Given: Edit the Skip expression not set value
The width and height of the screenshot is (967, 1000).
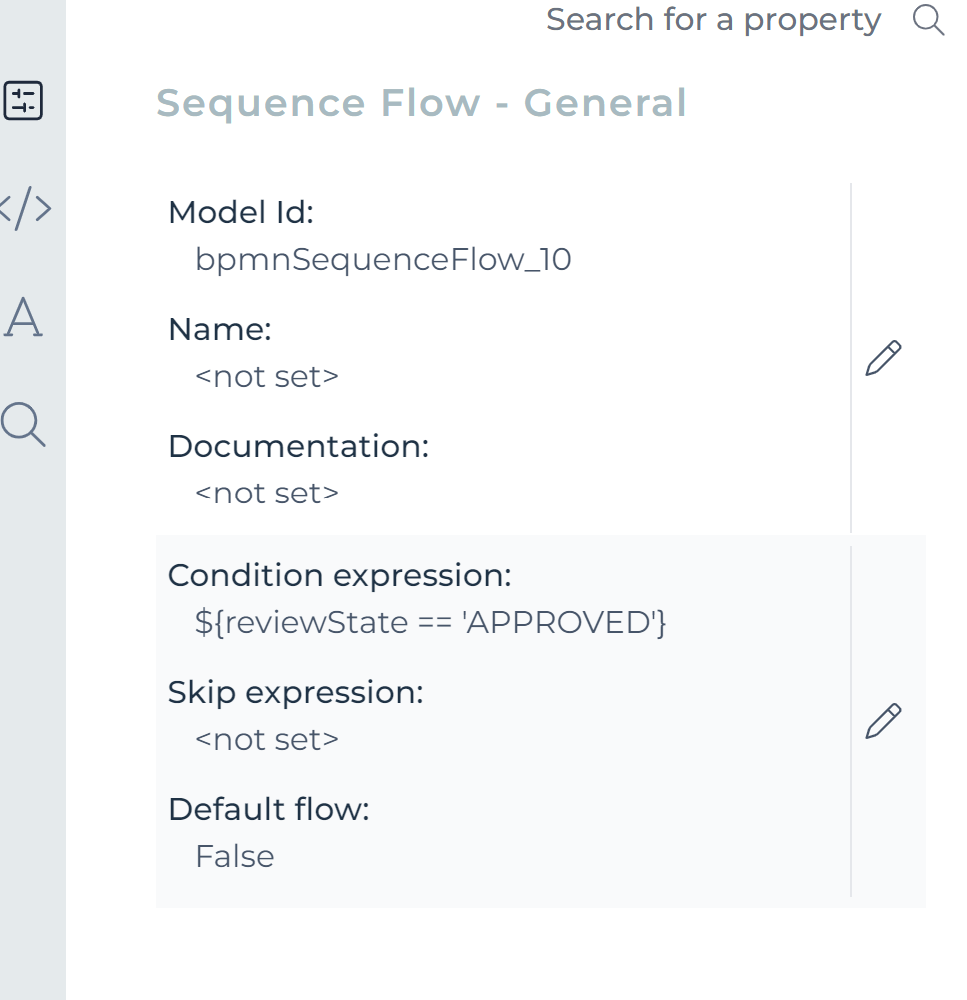Looking at the screenshot, I should [x=266, y=739].
